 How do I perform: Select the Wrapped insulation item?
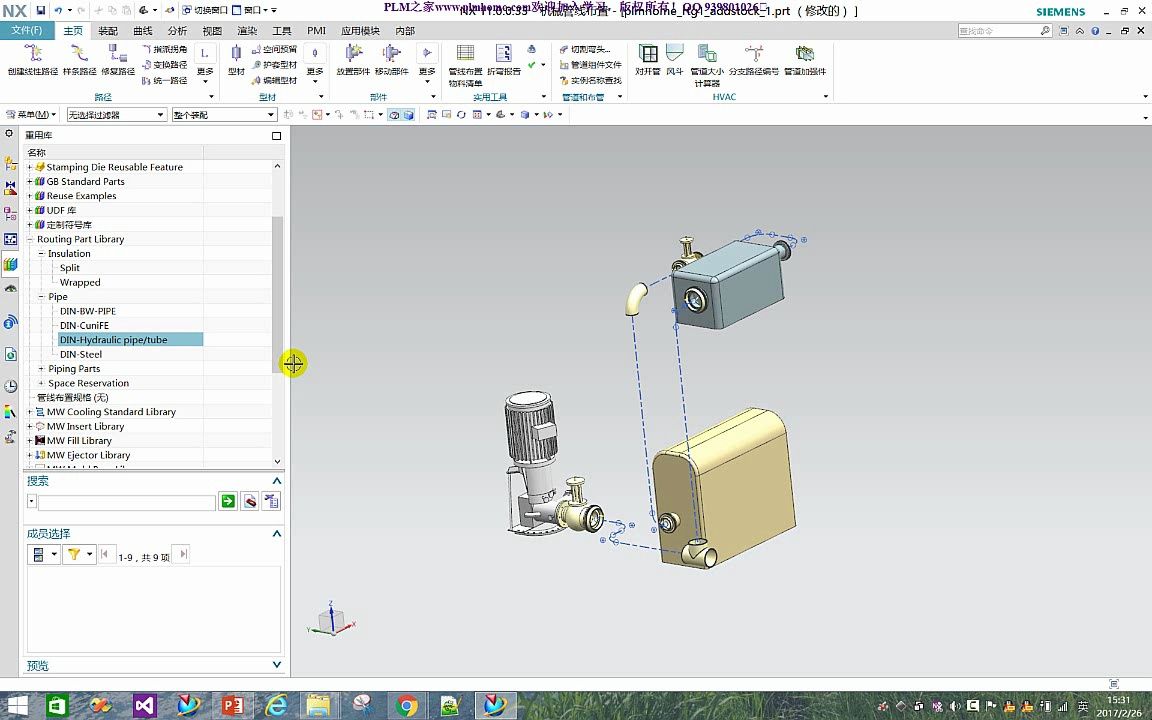(80, 282)
